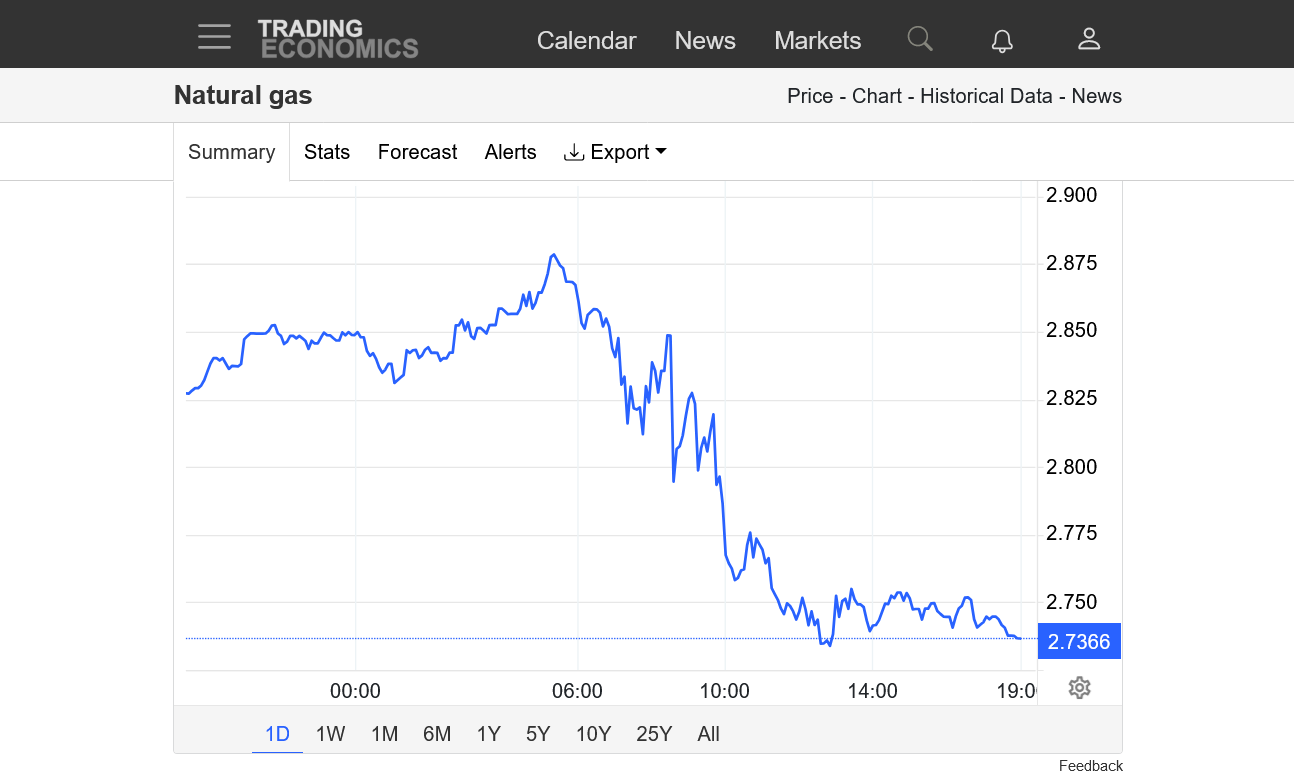Image resolution: width=1294 pixels, height=777 pixels.
Task: Open the Historical Data link
Action: point(986,96)
